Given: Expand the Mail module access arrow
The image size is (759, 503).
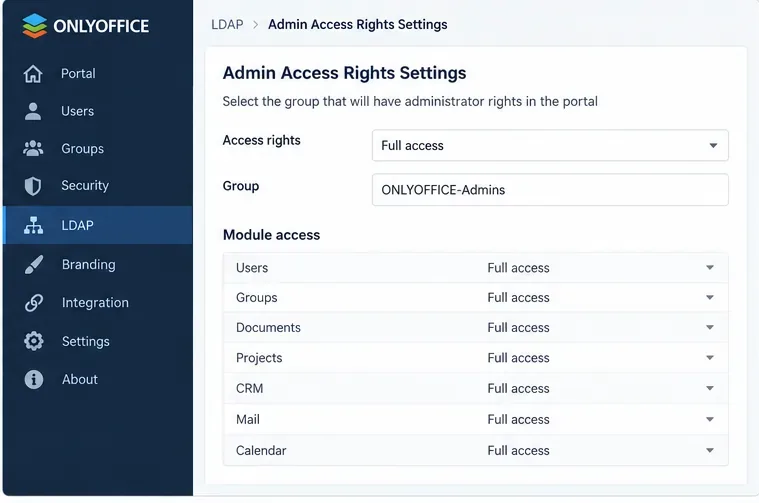Looking at the screenshot, I should coord(710,419).
